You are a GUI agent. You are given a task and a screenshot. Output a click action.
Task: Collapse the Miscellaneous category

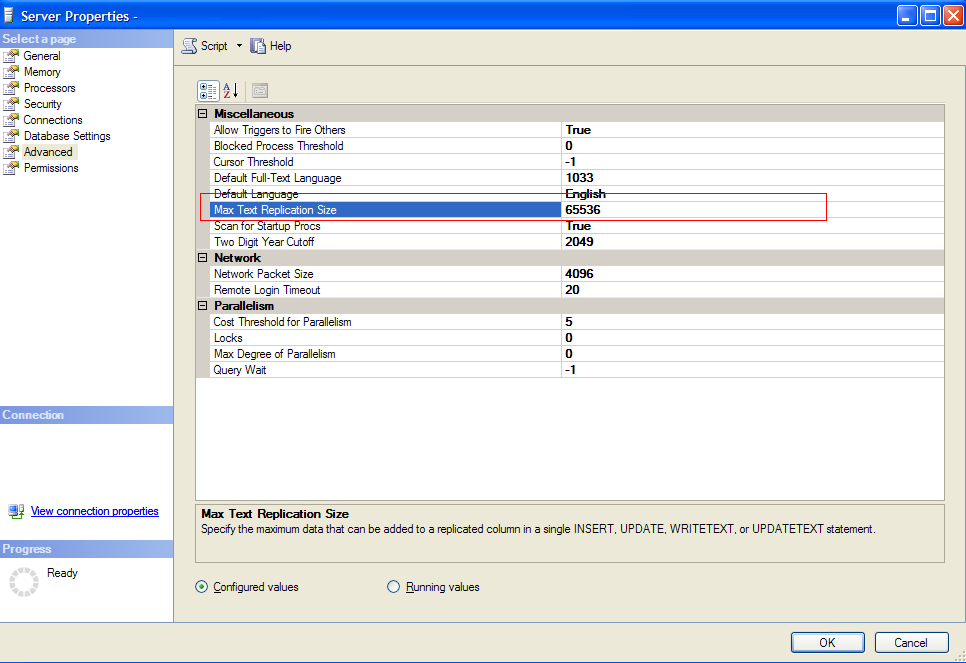click(x=203, y=114)
